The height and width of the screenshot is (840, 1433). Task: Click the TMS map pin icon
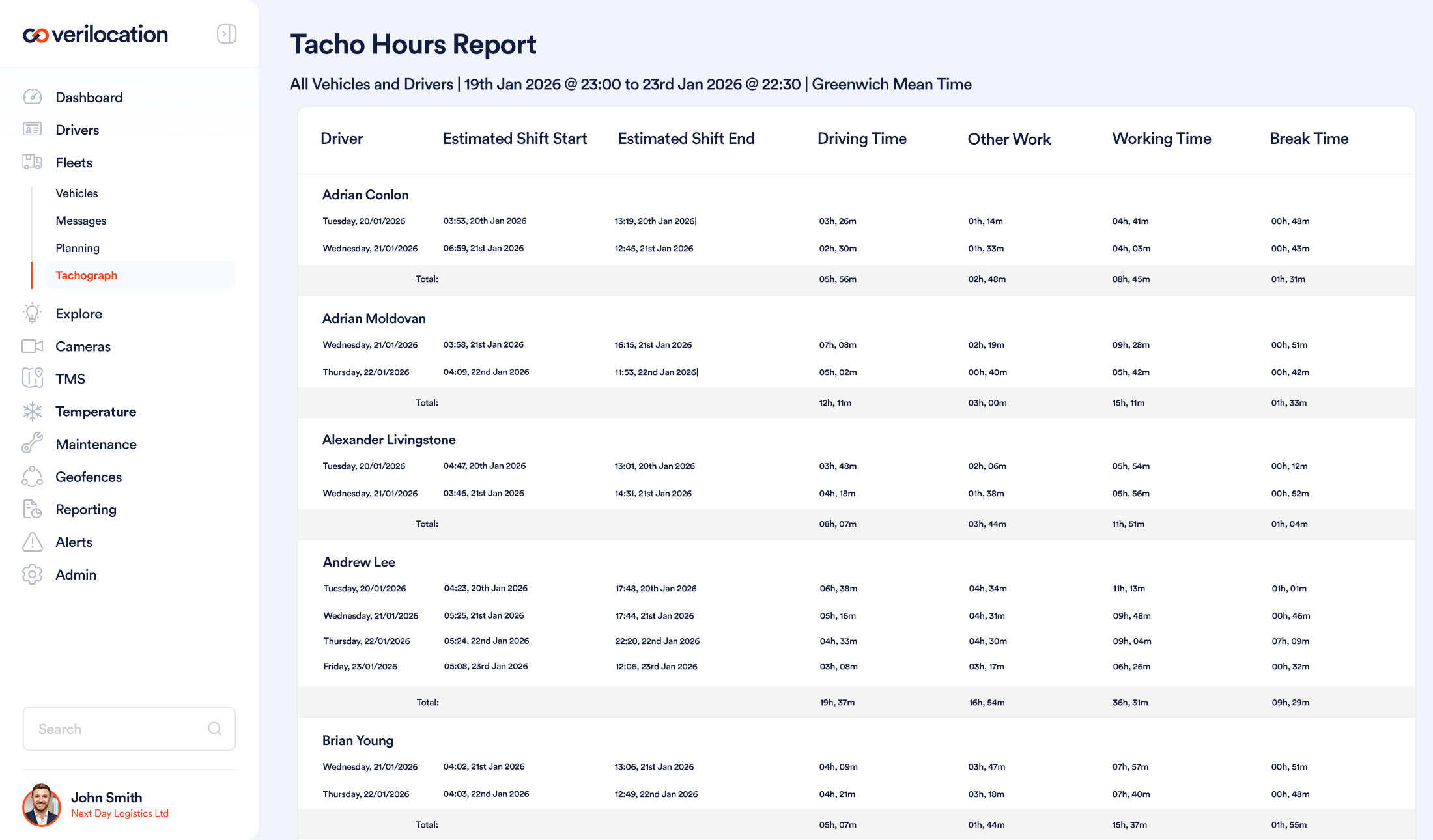point(32,378)
